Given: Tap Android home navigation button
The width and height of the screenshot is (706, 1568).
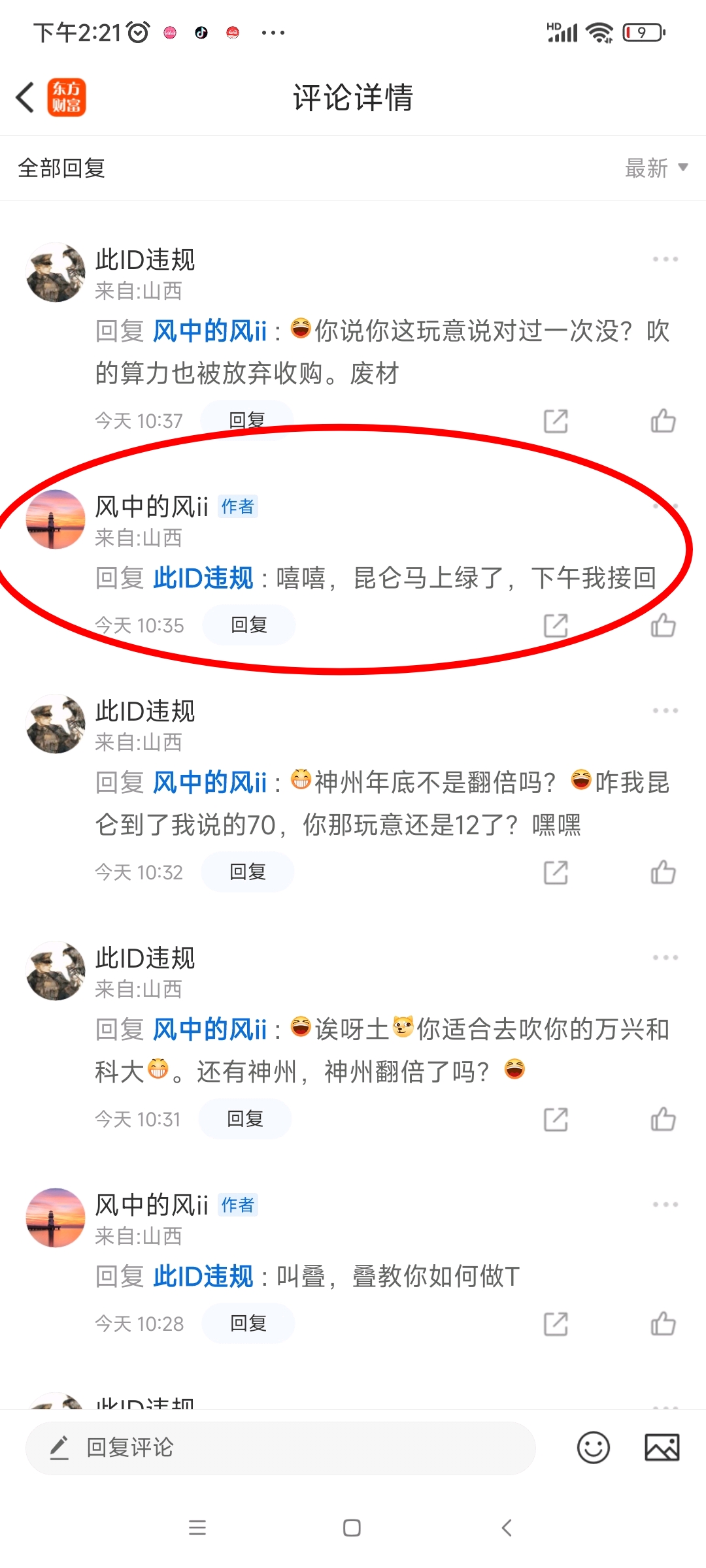Looking at the screenshot, I should [x=352, y=1527].
